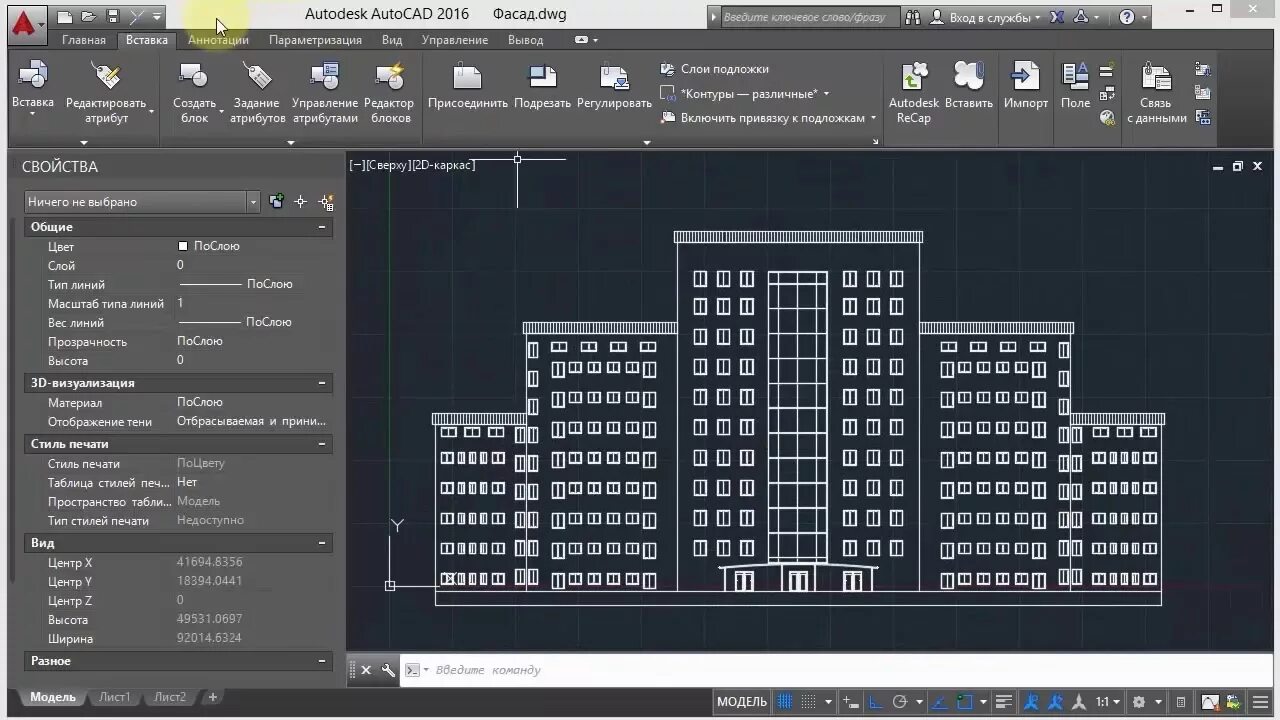Open Редактор блоков tool
Image resolution: width=1280 pixels, height=720 pixels.
point(389,92)
